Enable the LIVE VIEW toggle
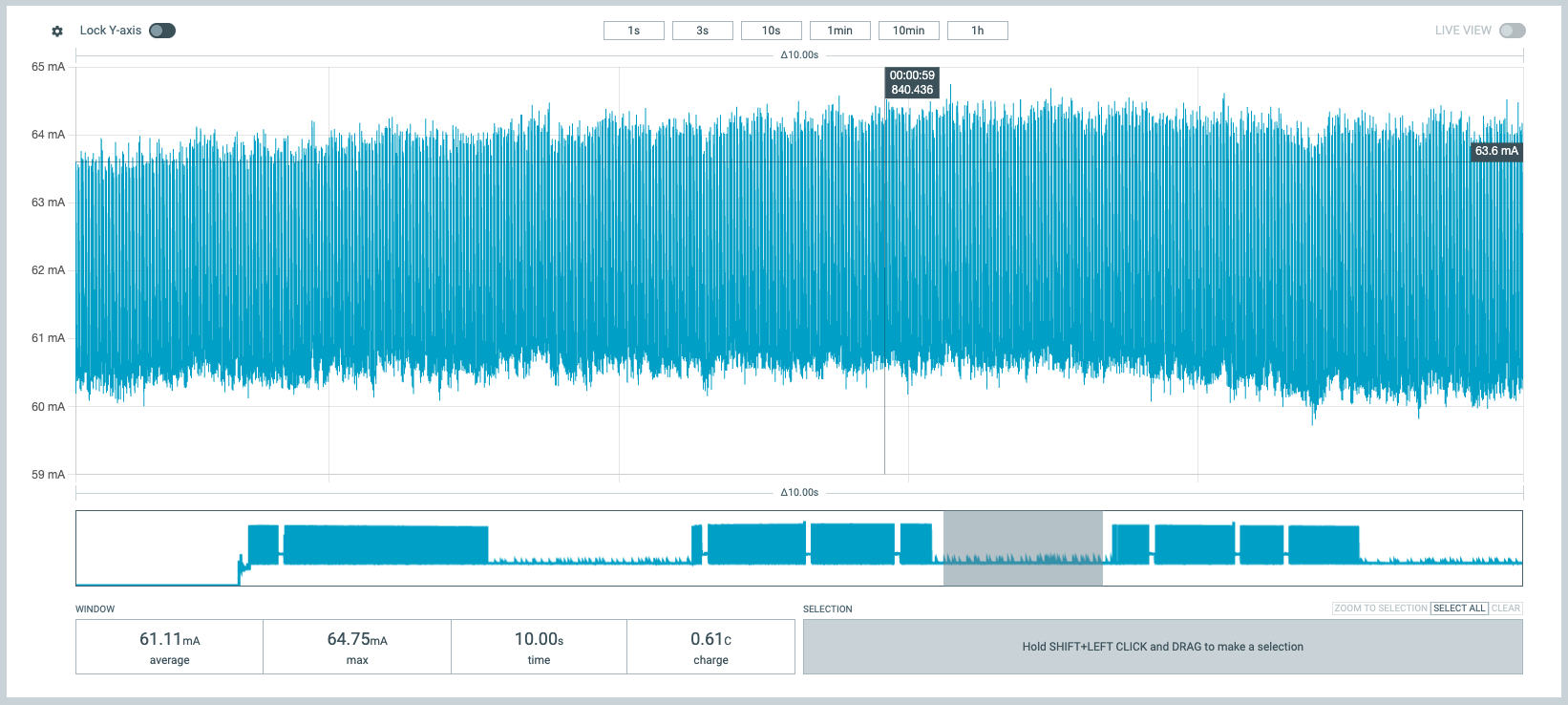Screen dimensions: 1568x705 tap(1512, 31)
